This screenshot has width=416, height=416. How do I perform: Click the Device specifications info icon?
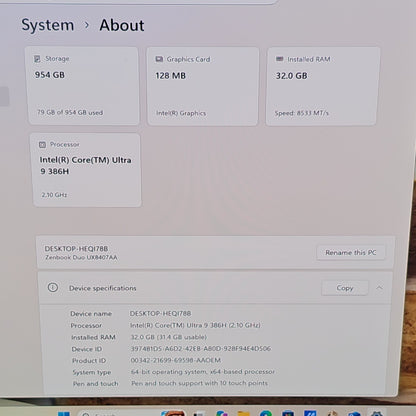tap(53, 287)
